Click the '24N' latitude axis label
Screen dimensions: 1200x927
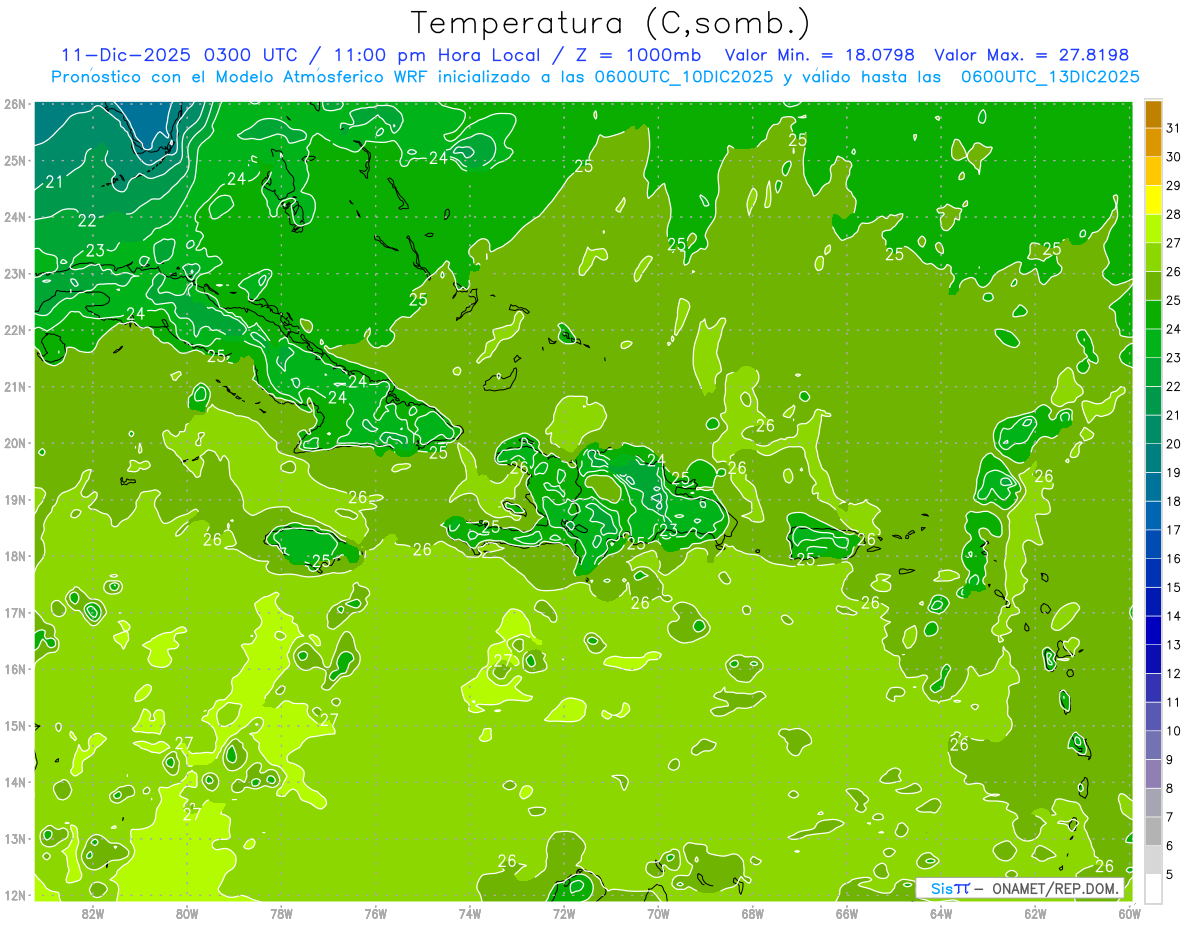14,217
